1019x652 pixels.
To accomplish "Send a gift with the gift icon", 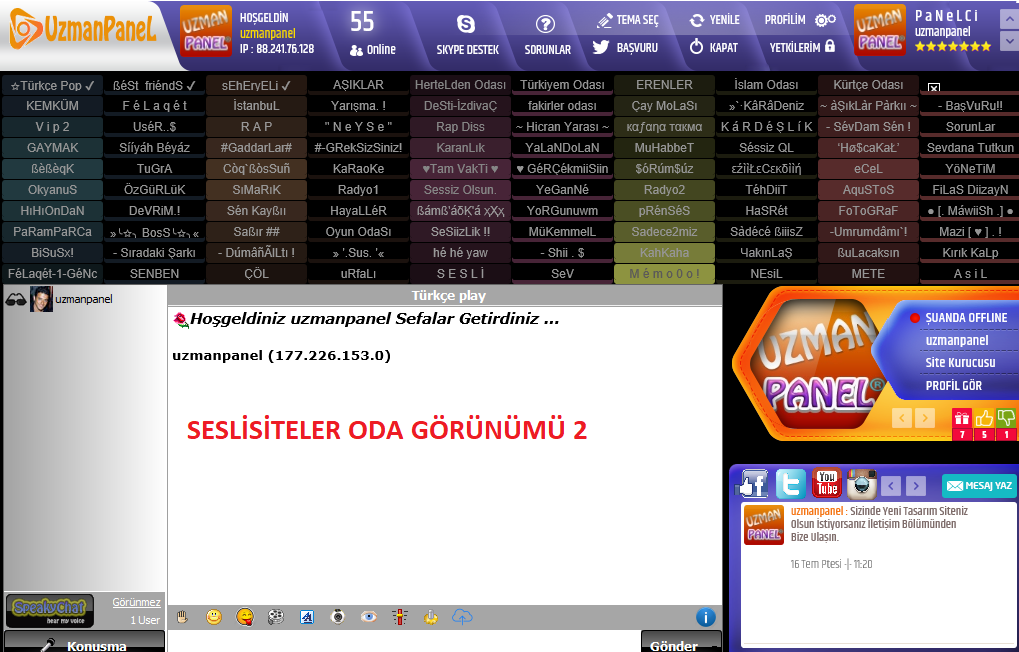I will (x=962, y=418).
